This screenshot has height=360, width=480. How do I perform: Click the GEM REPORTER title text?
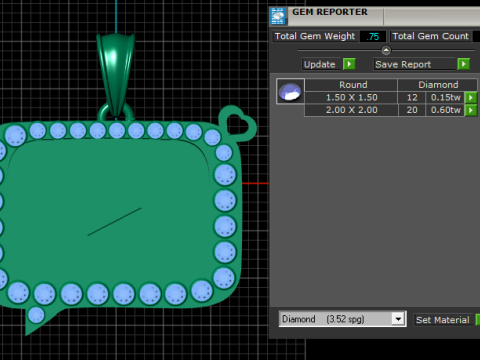tap(330, 12)
